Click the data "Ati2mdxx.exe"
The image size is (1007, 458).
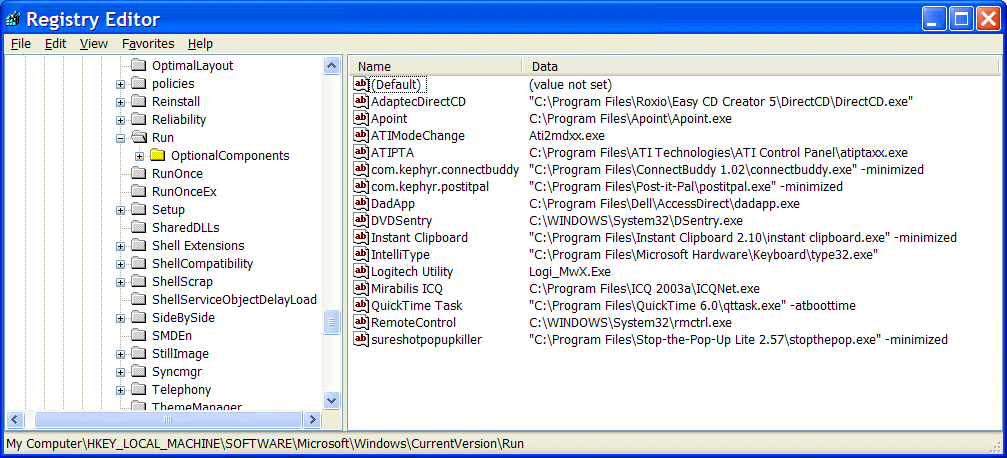pos(567,136)
